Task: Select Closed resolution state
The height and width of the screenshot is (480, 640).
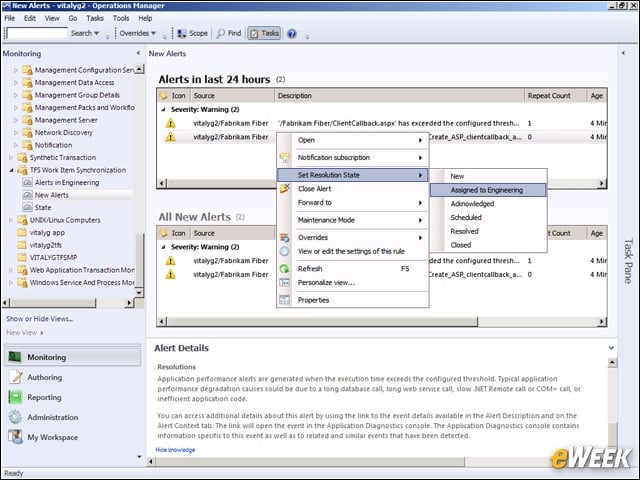Action: pos(461,245)
